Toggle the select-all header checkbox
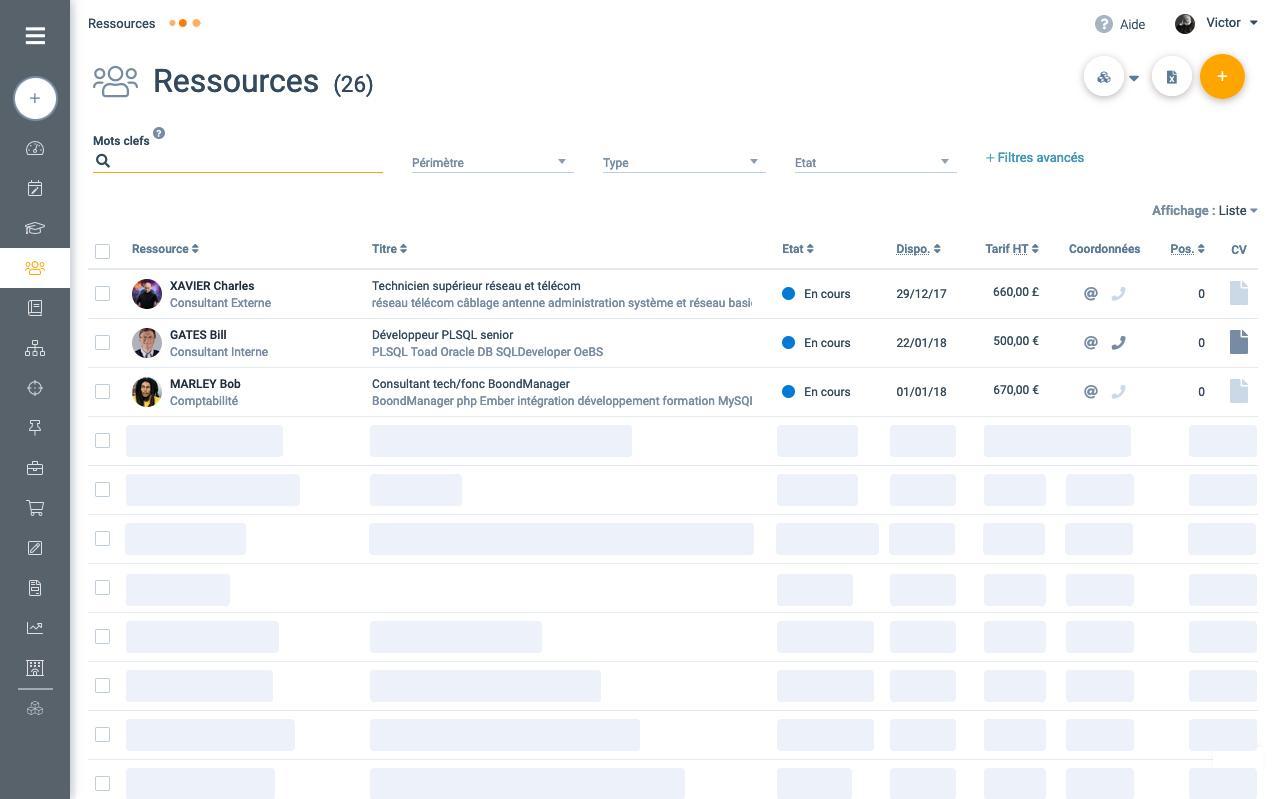Screen dimensions: 1279x799 (102, 250)
